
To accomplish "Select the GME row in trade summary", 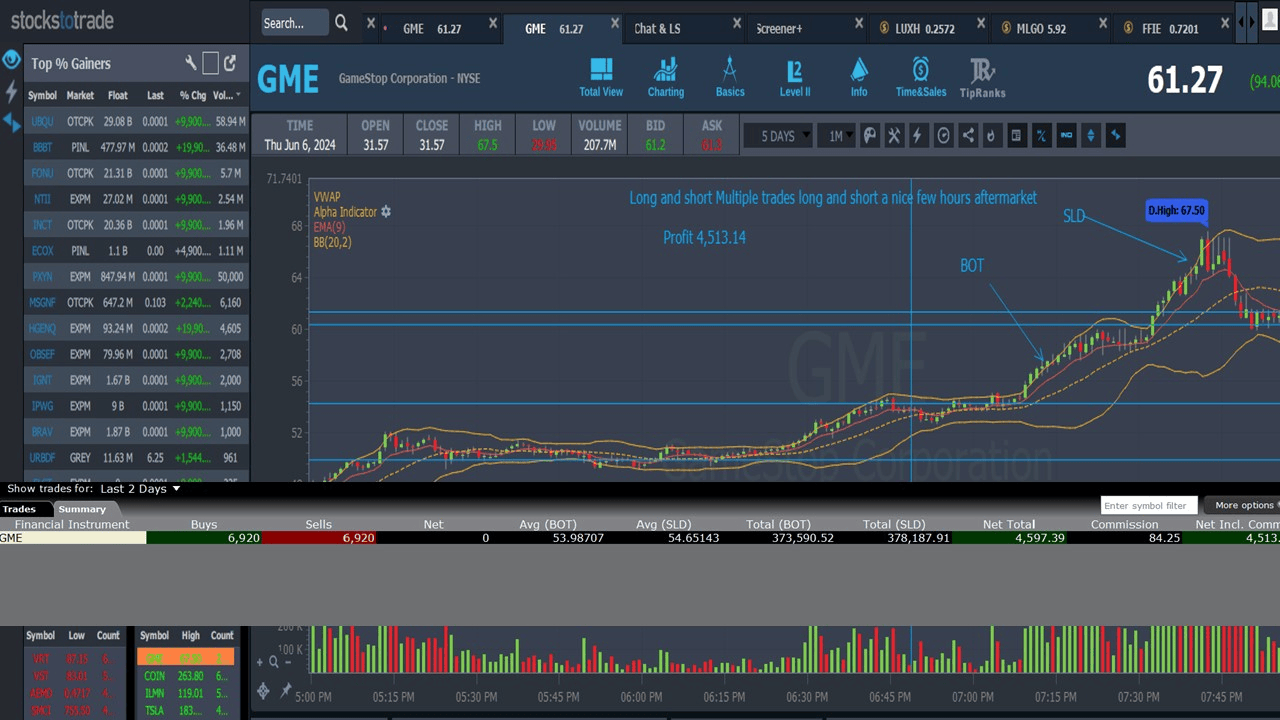I will pos(640,538).
